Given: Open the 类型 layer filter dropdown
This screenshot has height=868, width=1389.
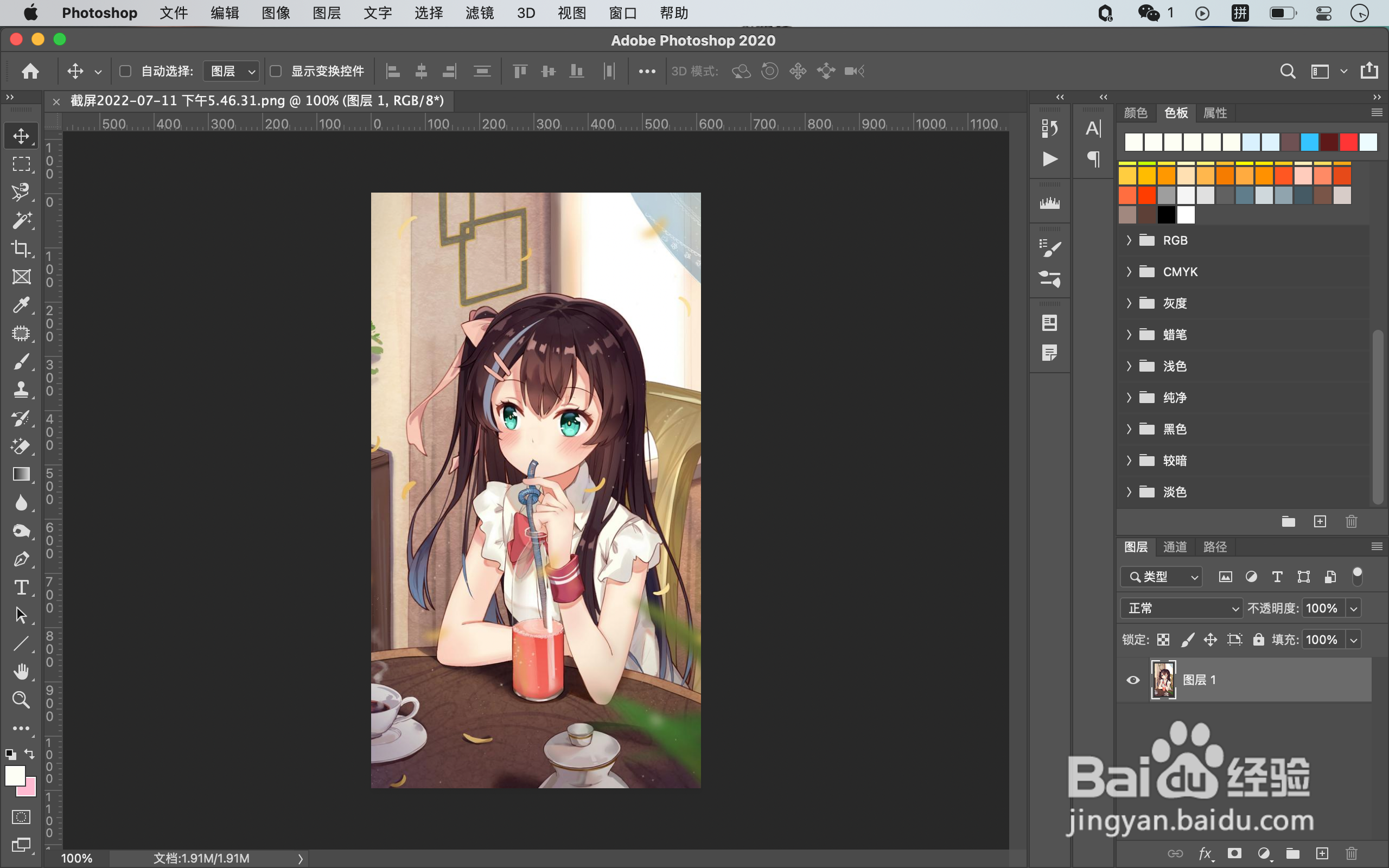Looking at the screenshot, I should click(1161, 577).
